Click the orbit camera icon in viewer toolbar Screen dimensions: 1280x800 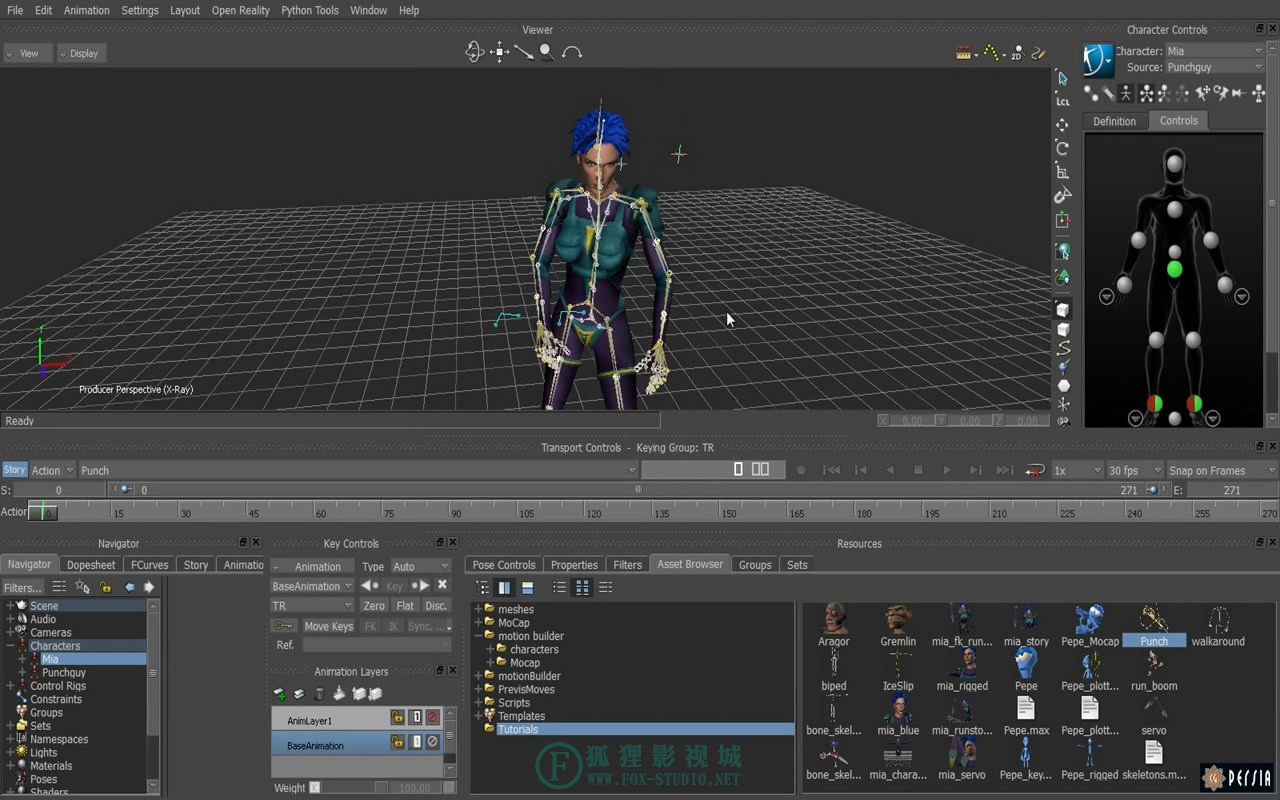tap(474, 52)
